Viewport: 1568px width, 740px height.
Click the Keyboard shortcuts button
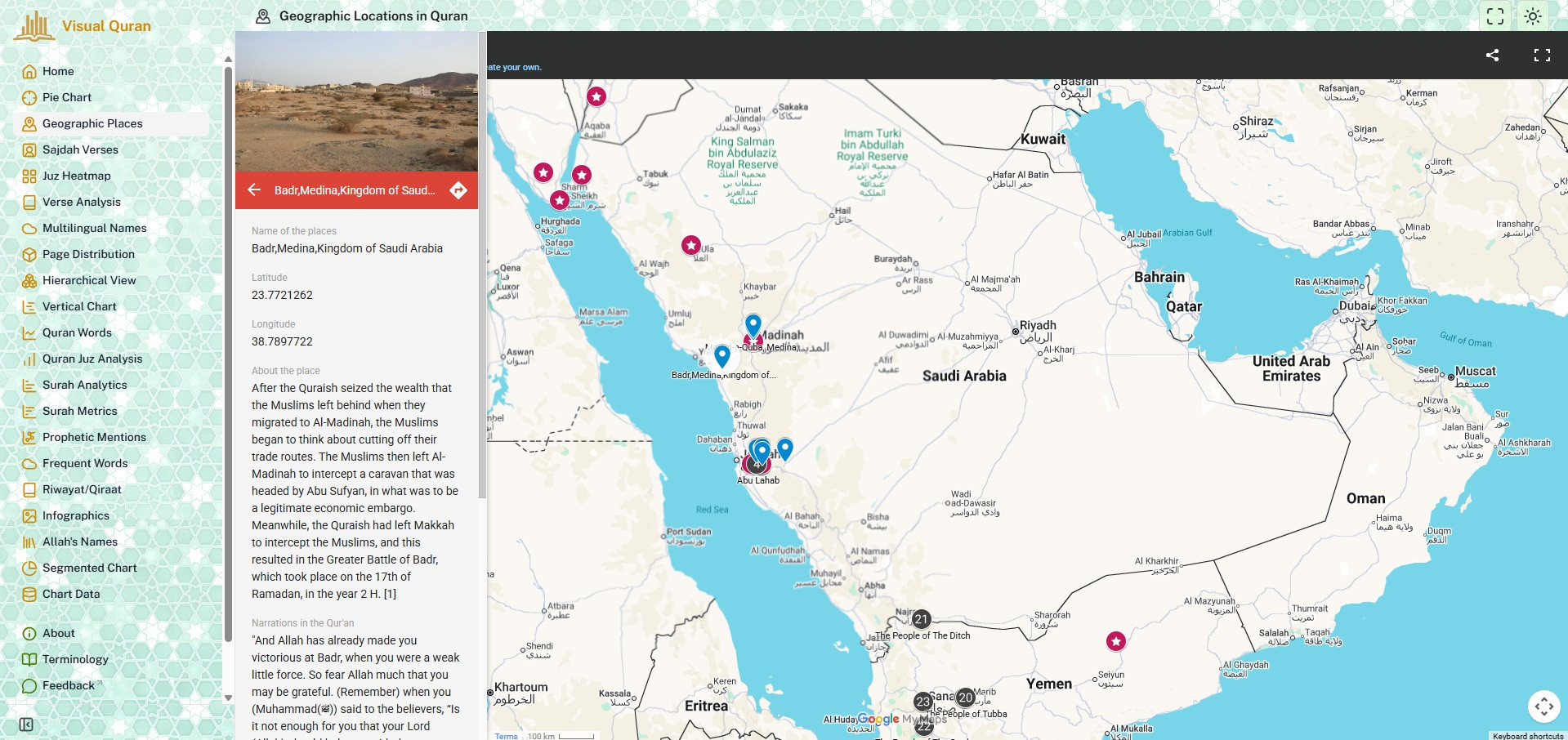pos(1527,736)
